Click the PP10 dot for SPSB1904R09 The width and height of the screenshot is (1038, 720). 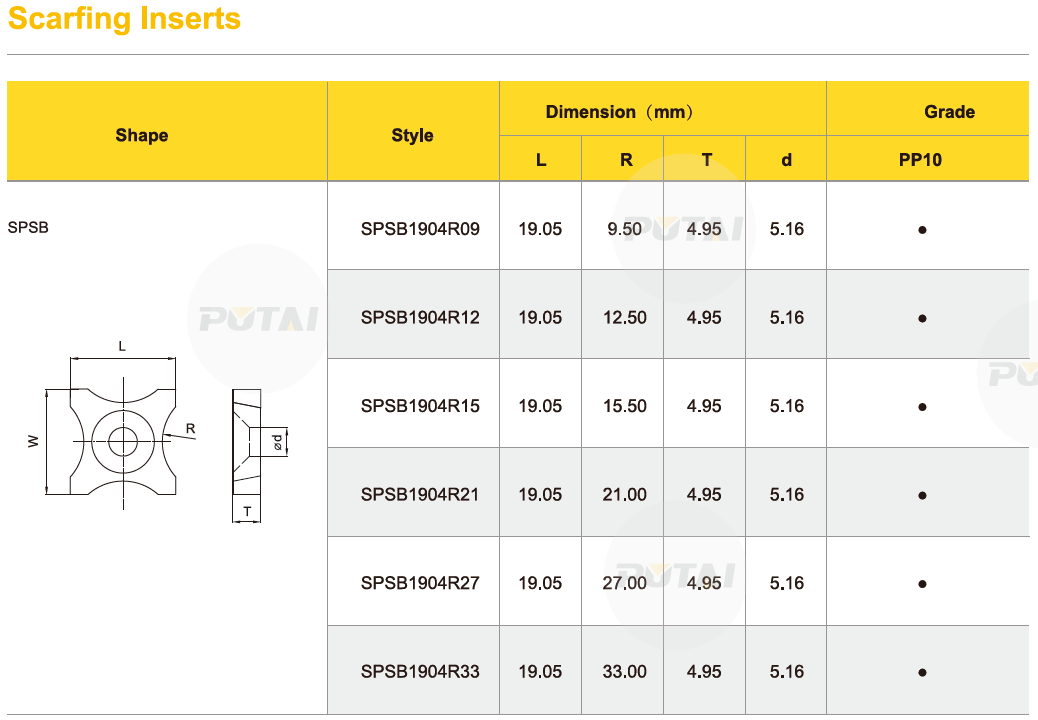(922, 230)
